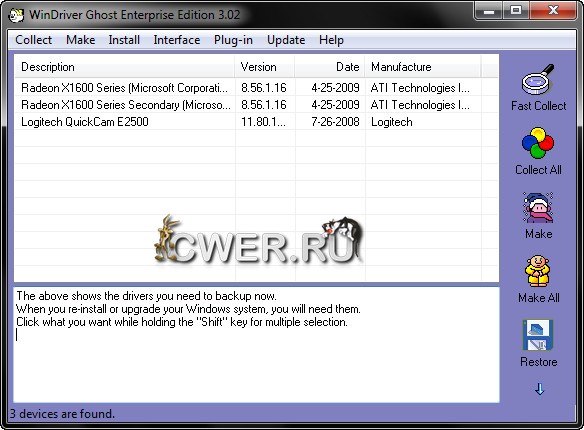The height and width of the screenshot is (430, 584).
Task: Open the Make menu
Action: (x=80, y=40)
